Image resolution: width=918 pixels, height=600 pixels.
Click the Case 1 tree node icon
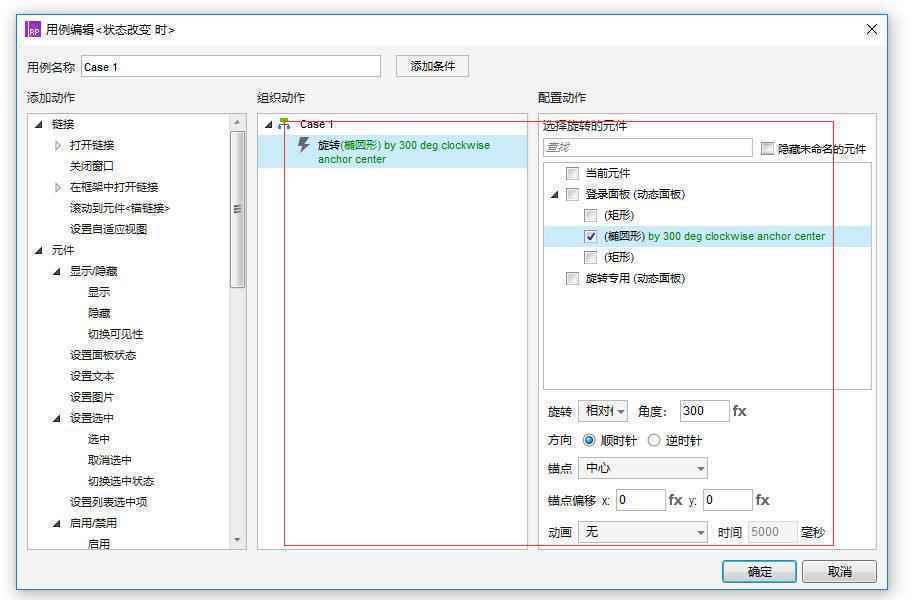tap(285, 124)
